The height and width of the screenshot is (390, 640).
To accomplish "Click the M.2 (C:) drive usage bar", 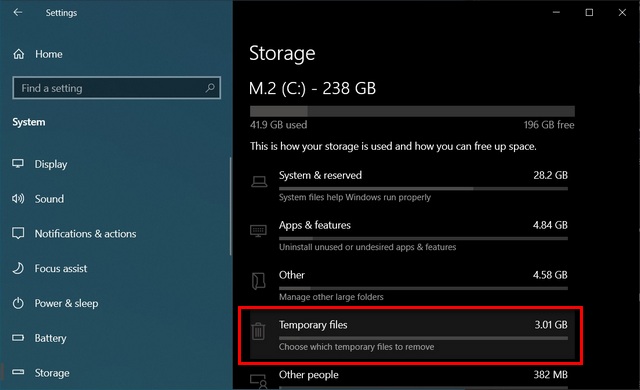I will tap(412, 111).
